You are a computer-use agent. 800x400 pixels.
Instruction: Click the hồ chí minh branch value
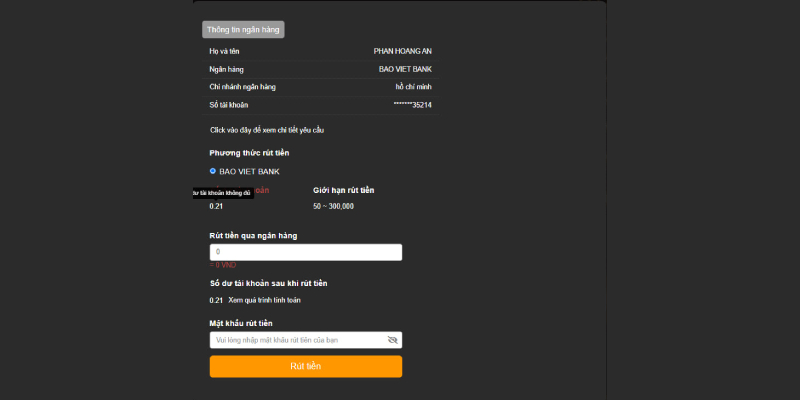(x=413, y=87)
